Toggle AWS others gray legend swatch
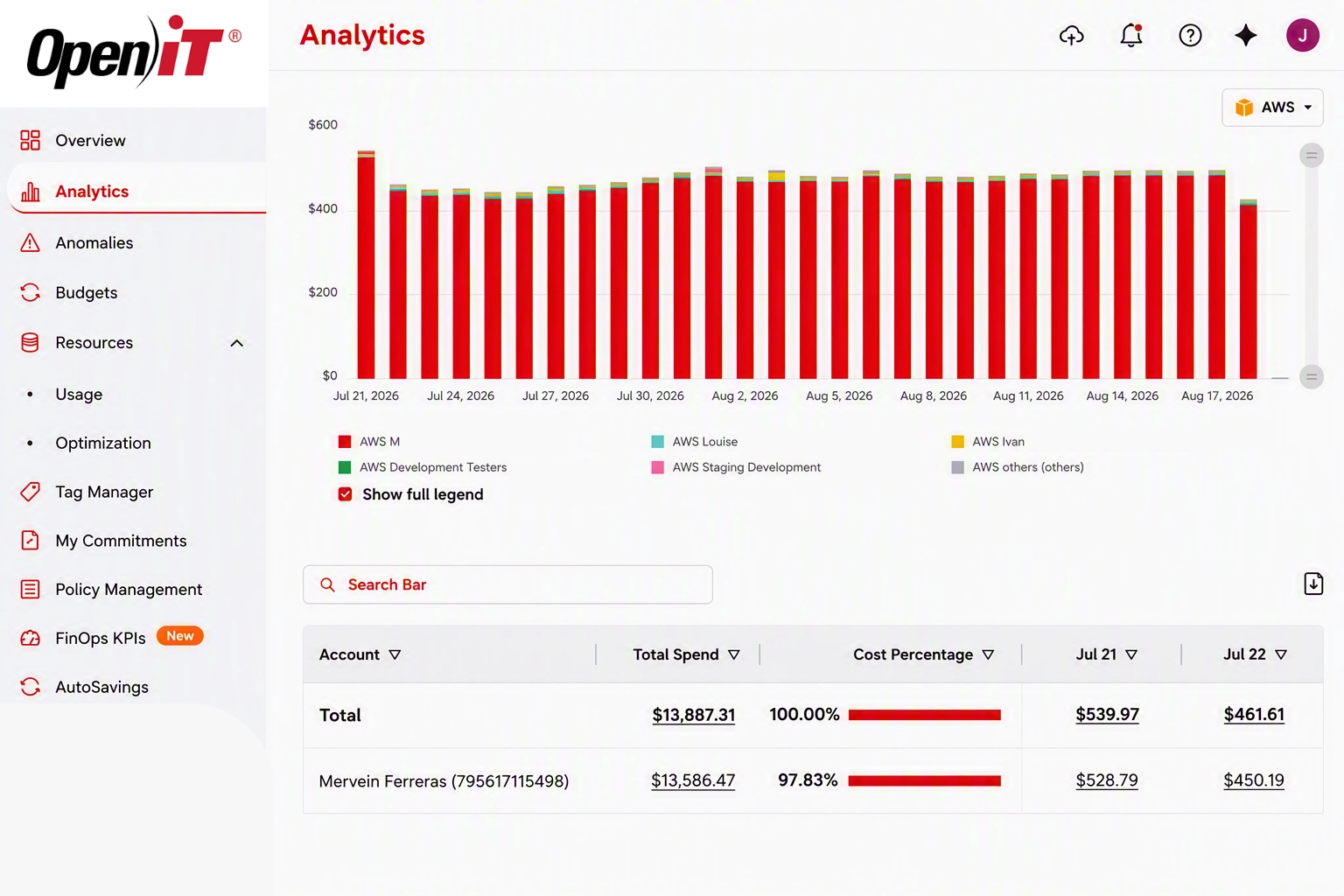The width and height of the screenshot is (1344, 896). [x=957, y=467]
